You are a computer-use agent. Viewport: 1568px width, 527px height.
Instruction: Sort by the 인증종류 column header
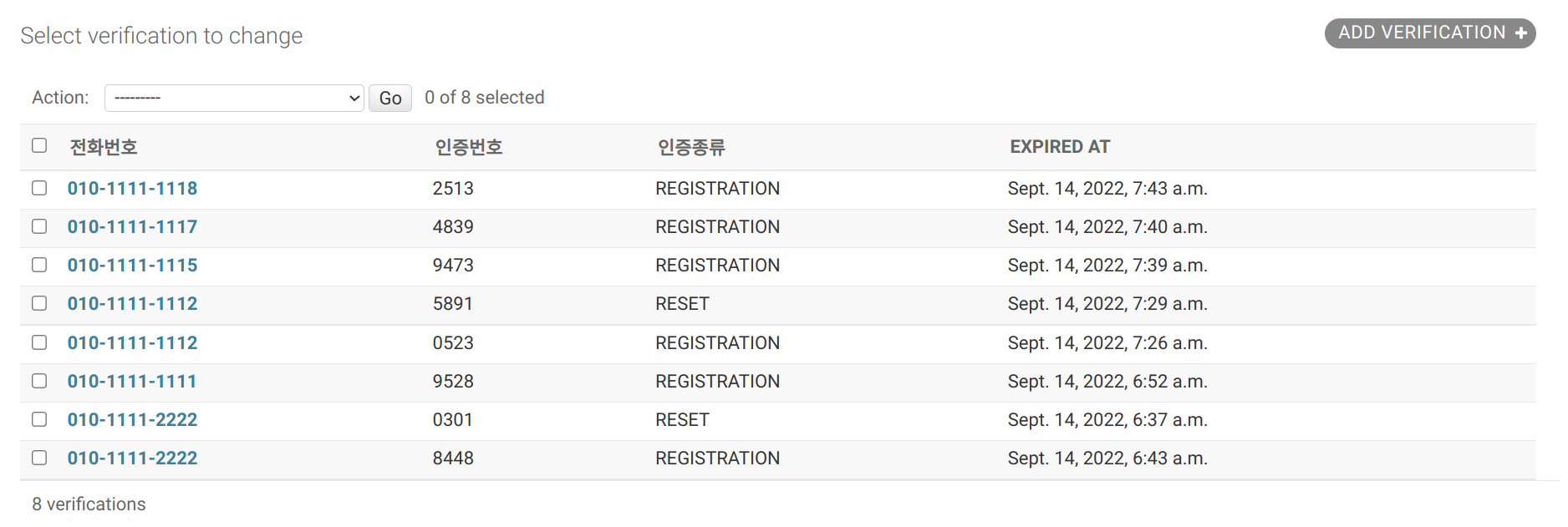click(691, 147)
